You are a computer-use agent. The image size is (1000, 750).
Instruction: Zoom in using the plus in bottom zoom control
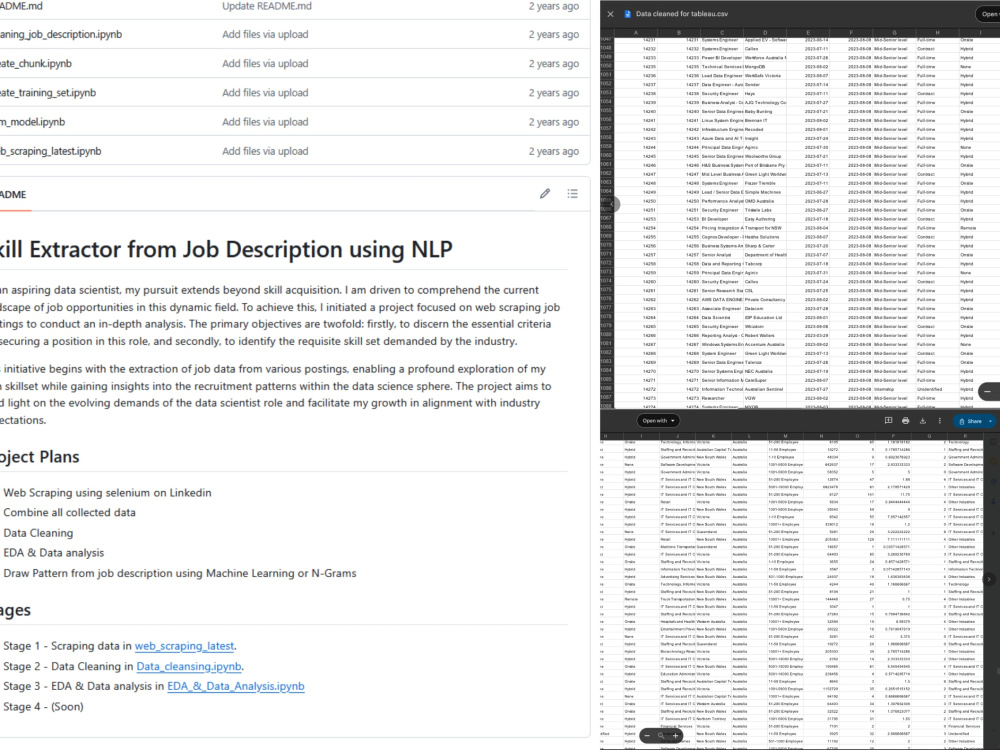point(675,735)
